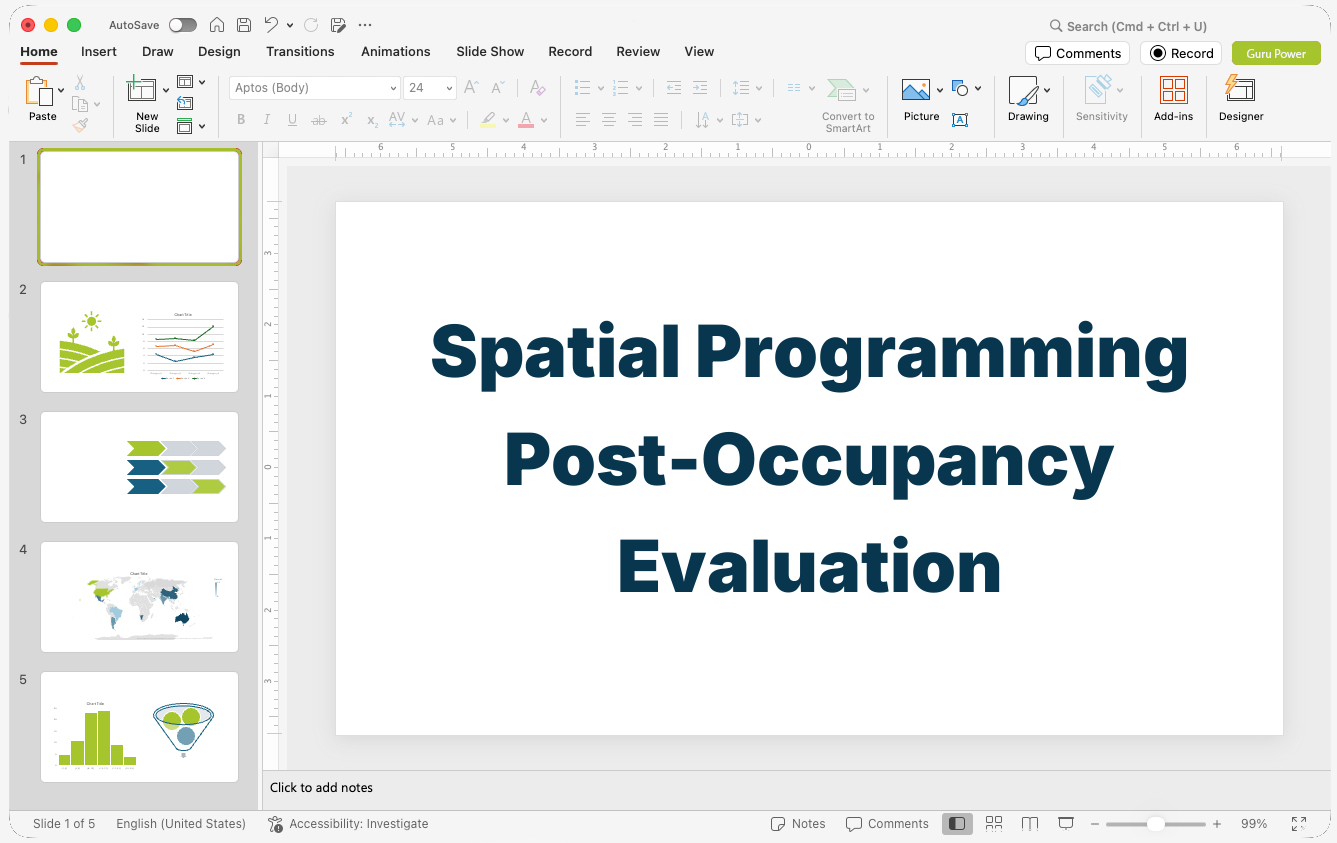The image size is (1337, 843).
Task: Click the Format Painter brush icon
Action: [80, 126]
